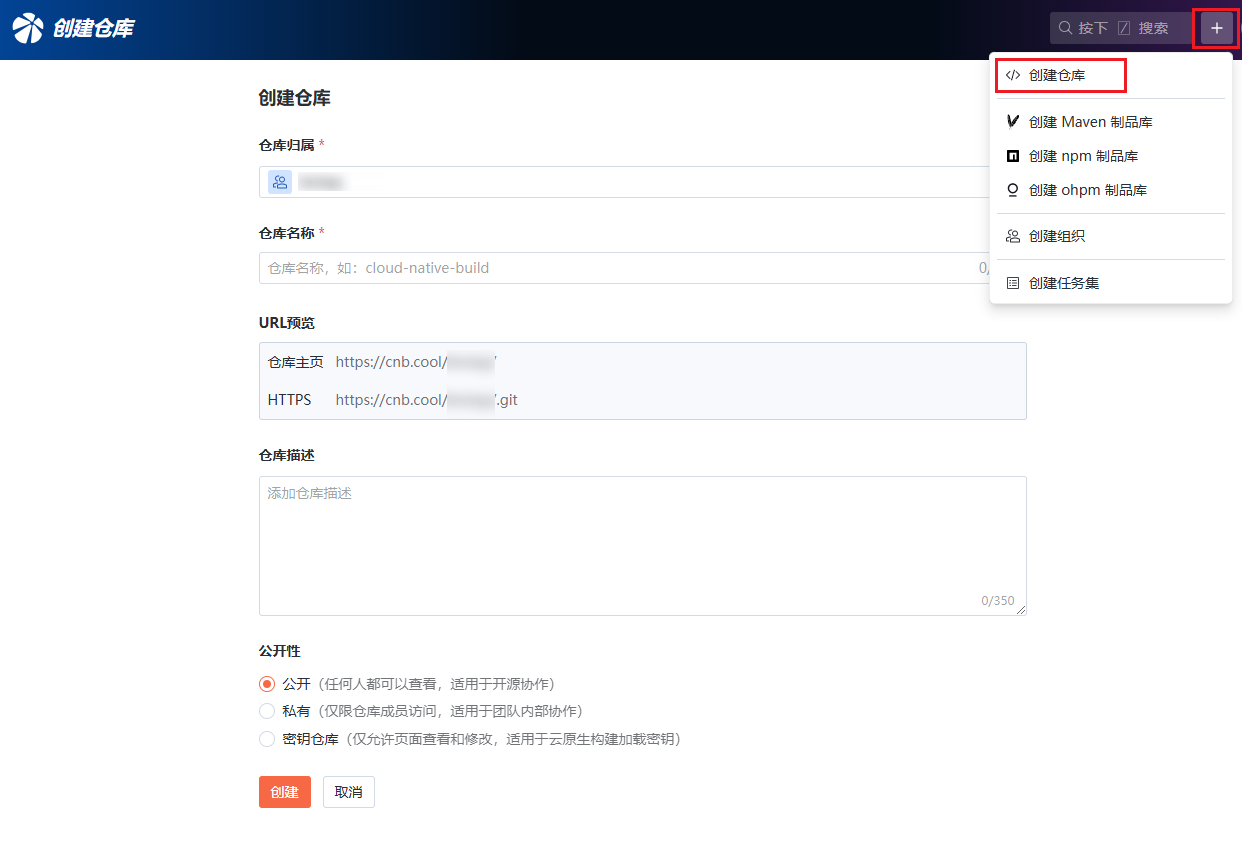Click the magnifier search icon

[1065, 28]
